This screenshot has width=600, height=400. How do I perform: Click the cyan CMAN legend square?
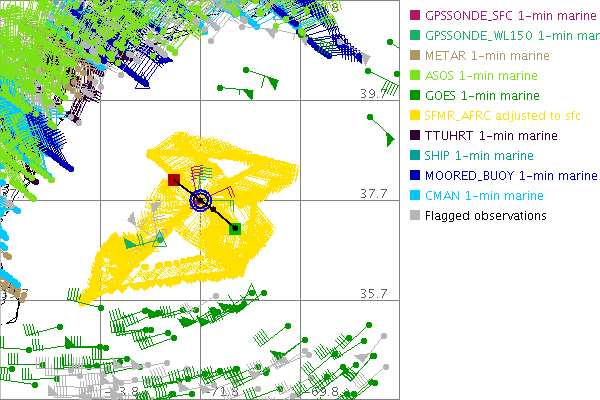[x=415, y=195]
